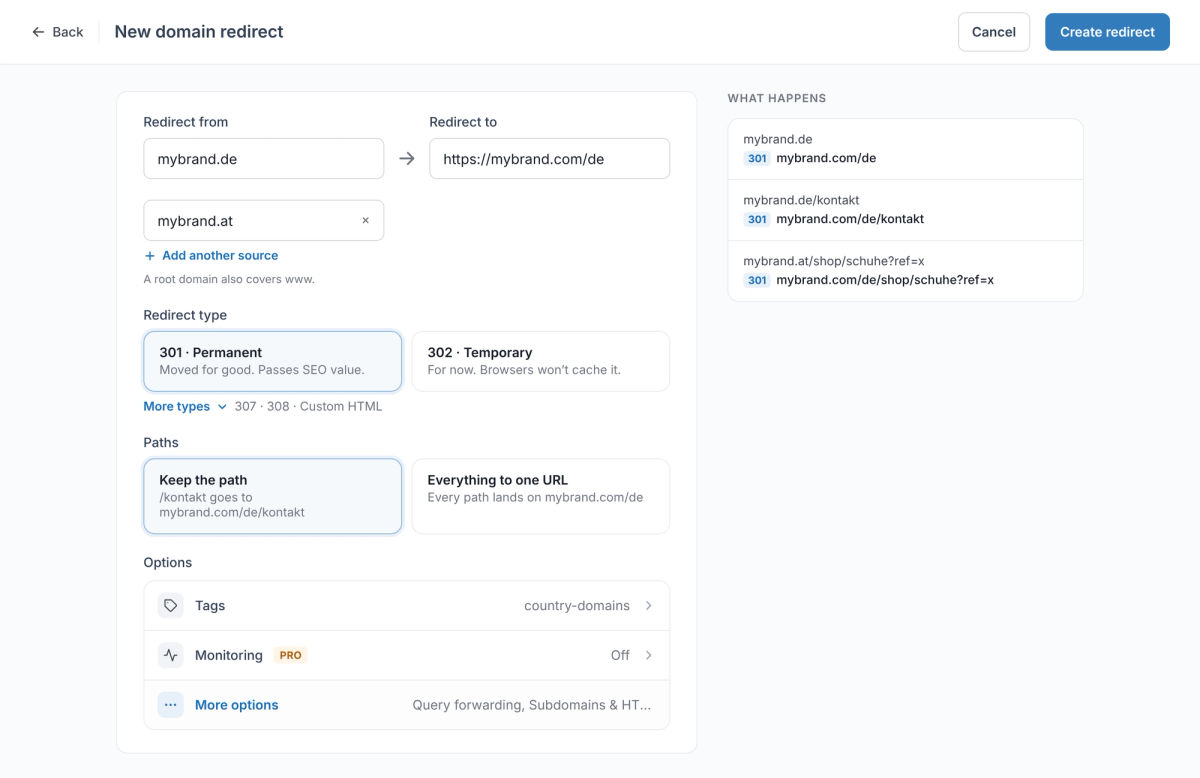Expand the More types chevron
This screenshot has width=1200, height=778.
pos(222,407)
